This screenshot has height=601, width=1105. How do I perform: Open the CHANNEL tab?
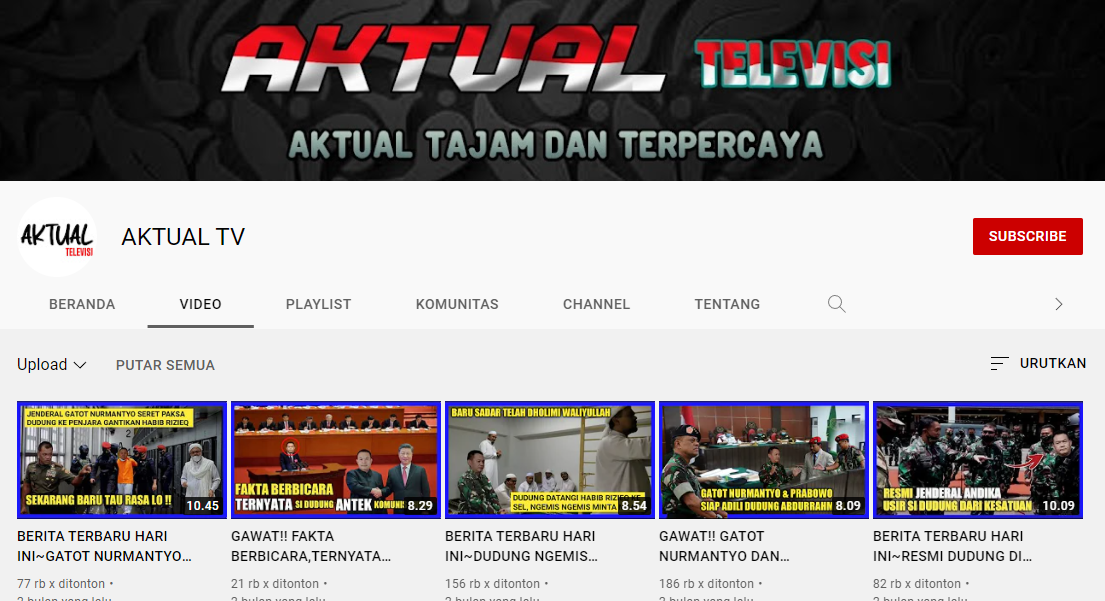(x=596, y=304)
